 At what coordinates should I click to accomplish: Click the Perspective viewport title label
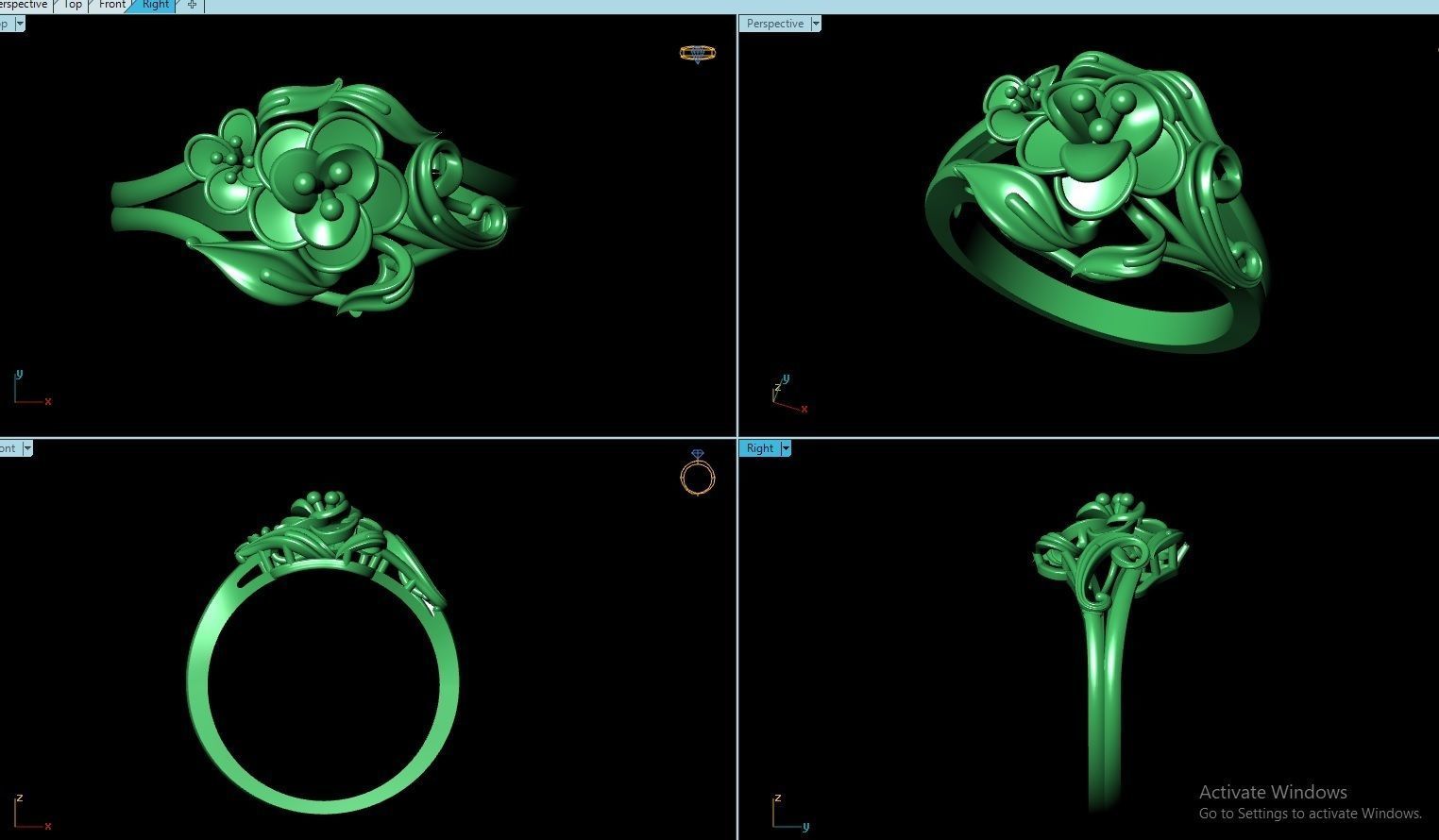775,24
